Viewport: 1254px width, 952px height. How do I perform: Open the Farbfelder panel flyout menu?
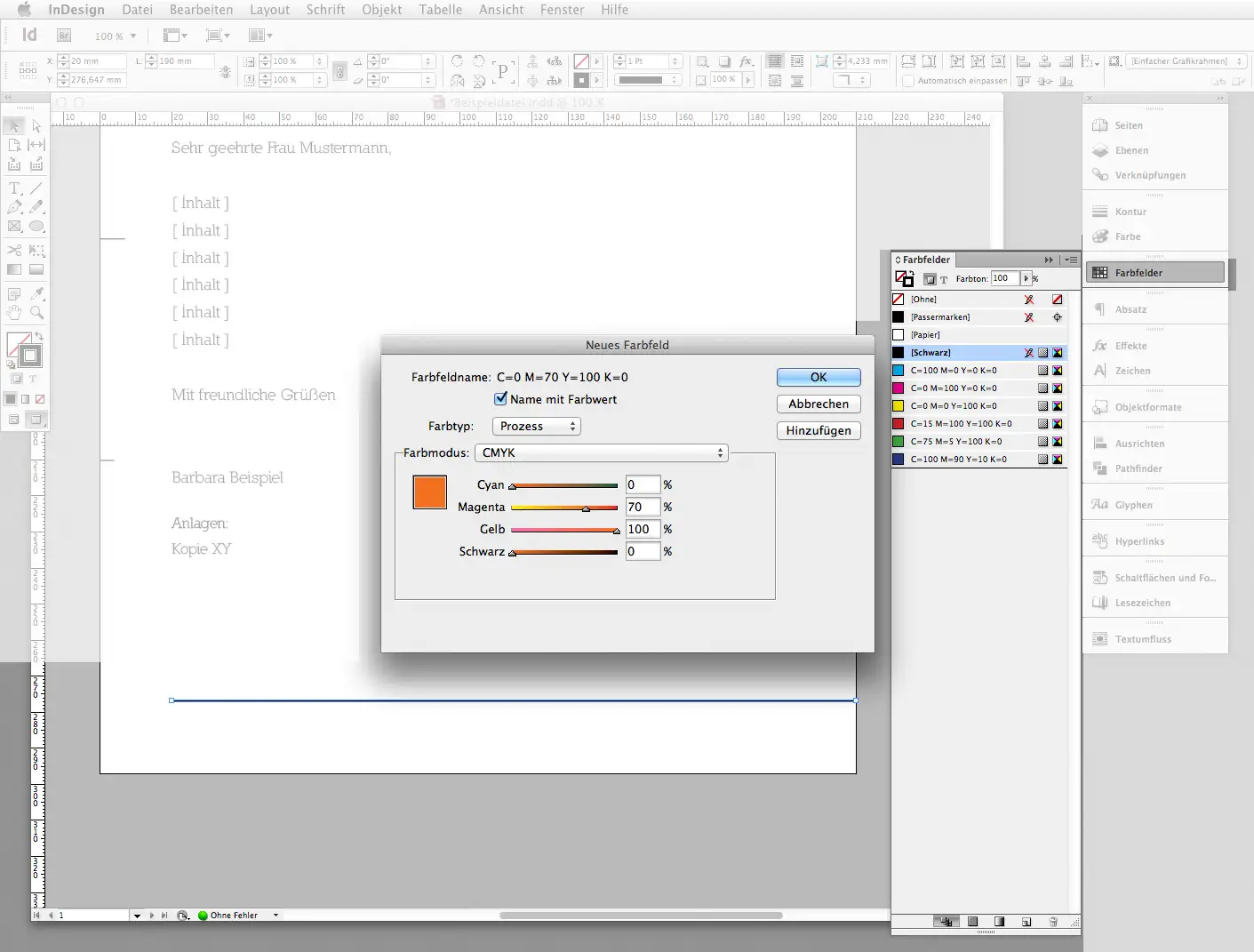pyautogui.click(x=1071, y=259)
